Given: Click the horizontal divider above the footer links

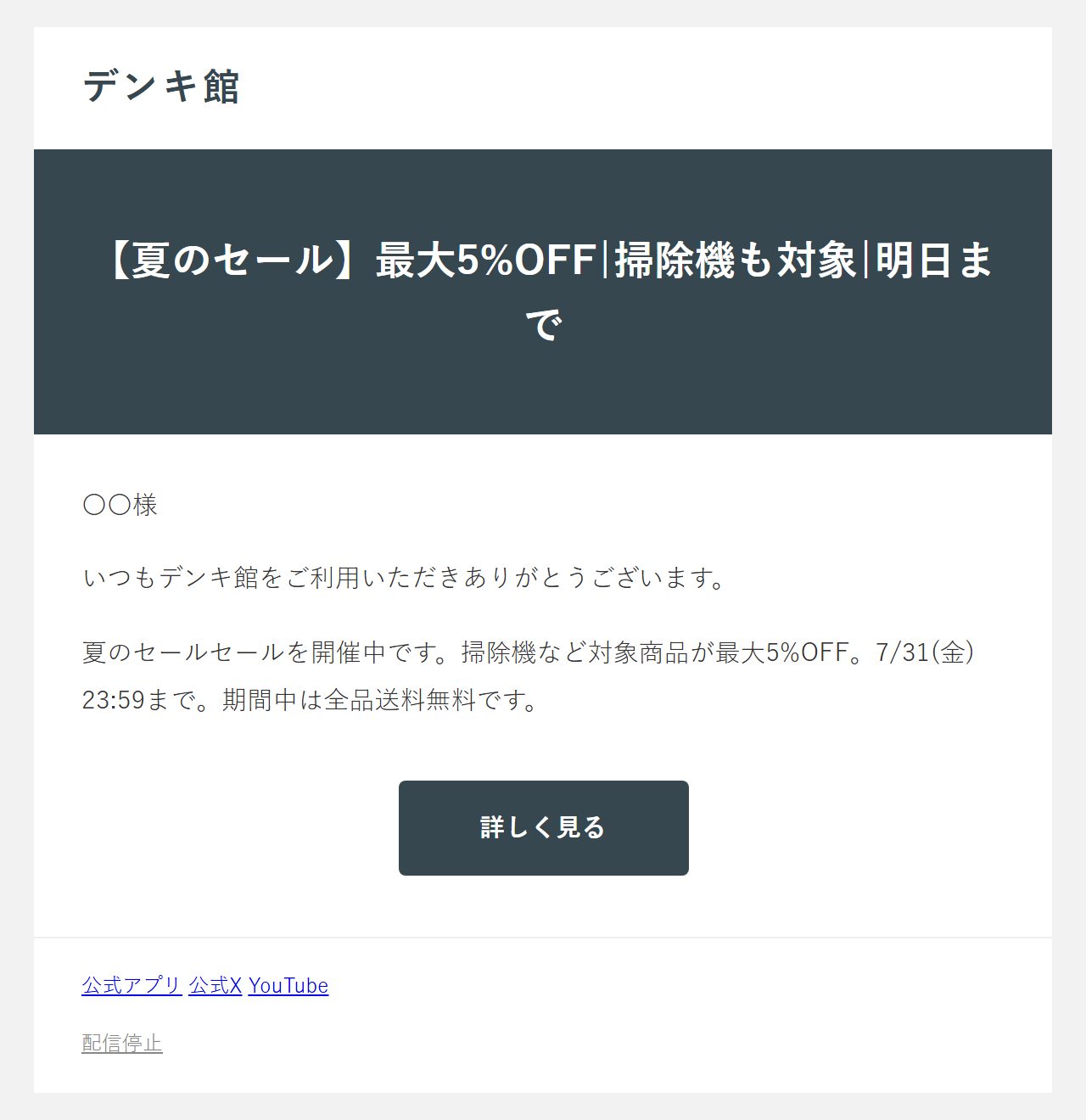Looking at the screenshot, I should 543,938.
